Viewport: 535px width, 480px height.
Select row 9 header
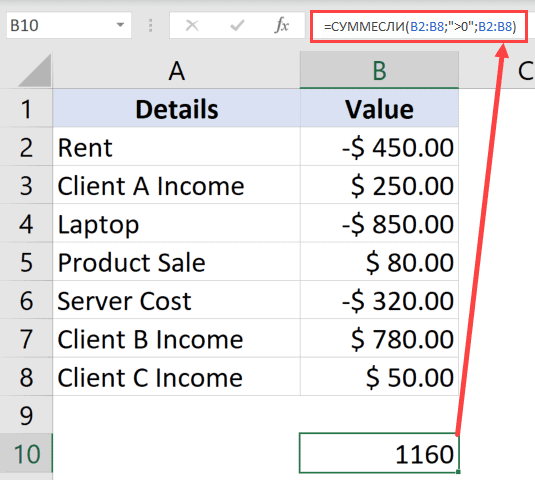point(26,415)
